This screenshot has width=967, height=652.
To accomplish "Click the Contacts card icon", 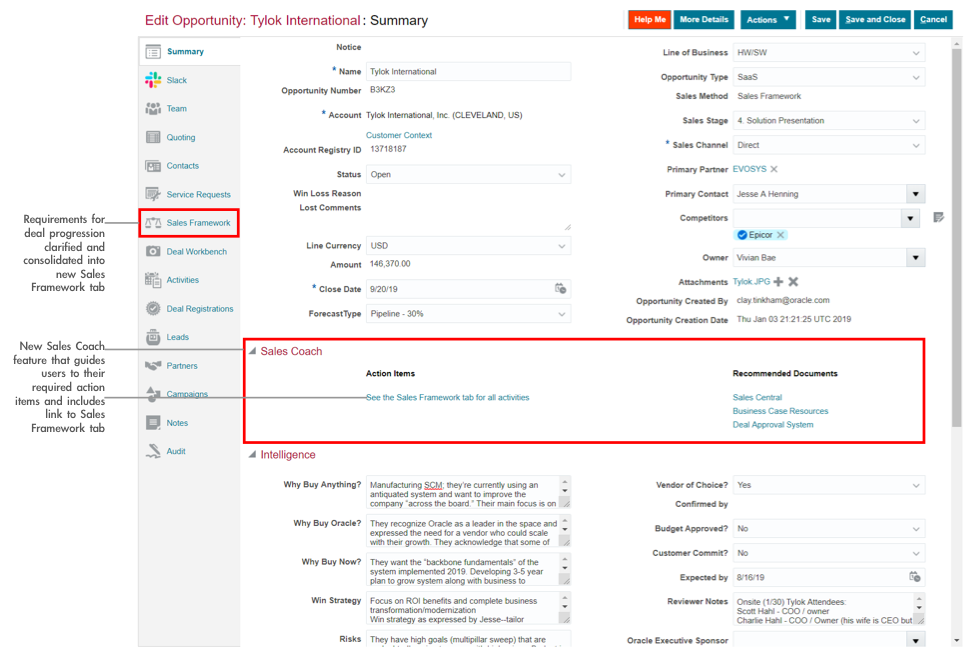I will point(153,165).
